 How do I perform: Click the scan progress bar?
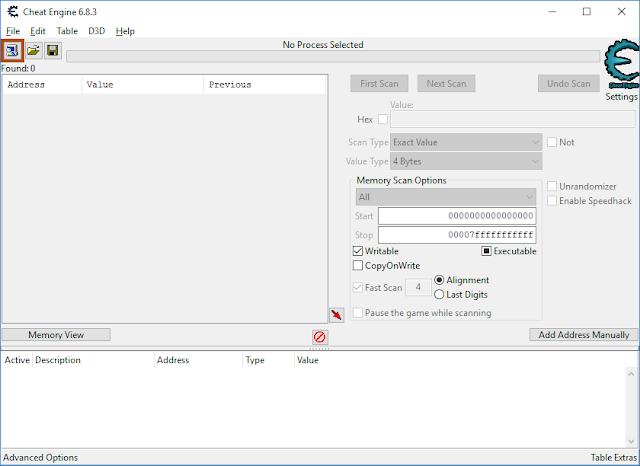pyautogui.click(x=333, y=56)
